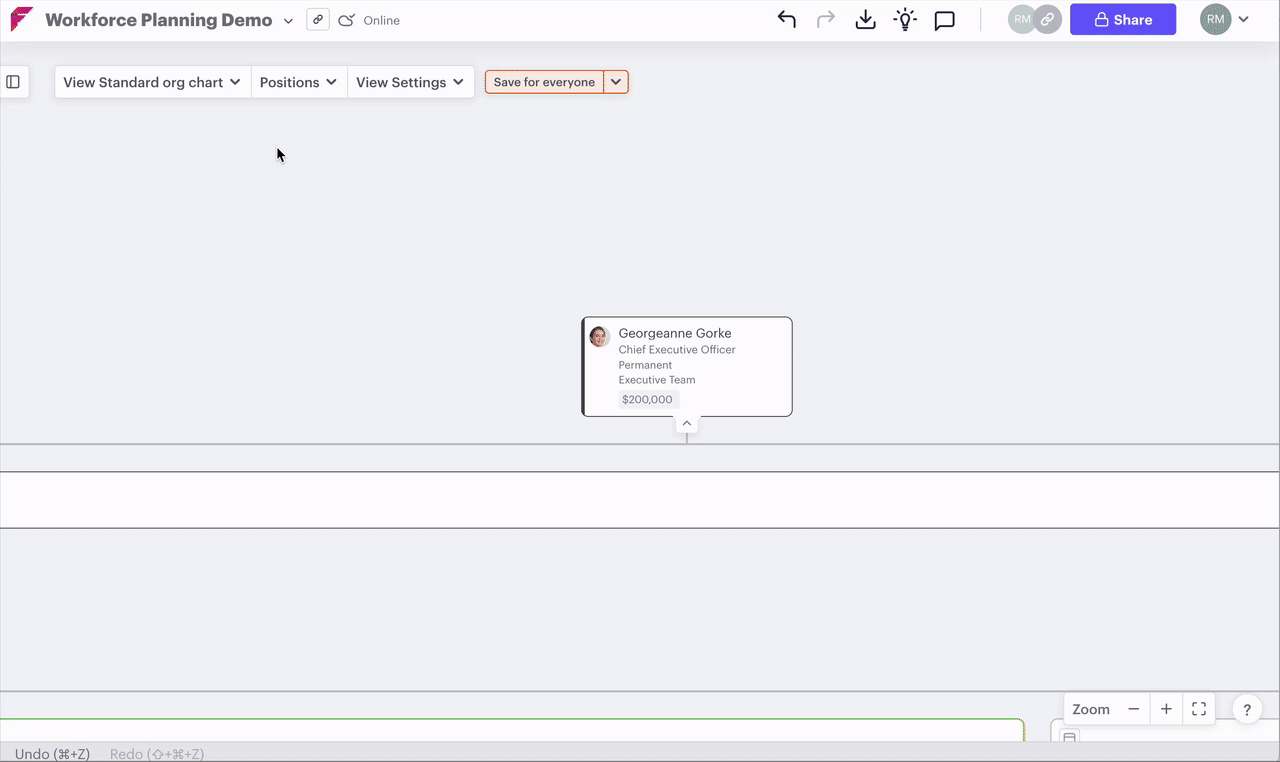The image size is (1280, 762).
Task: Click the undo arrow icon
Action: 786,18
